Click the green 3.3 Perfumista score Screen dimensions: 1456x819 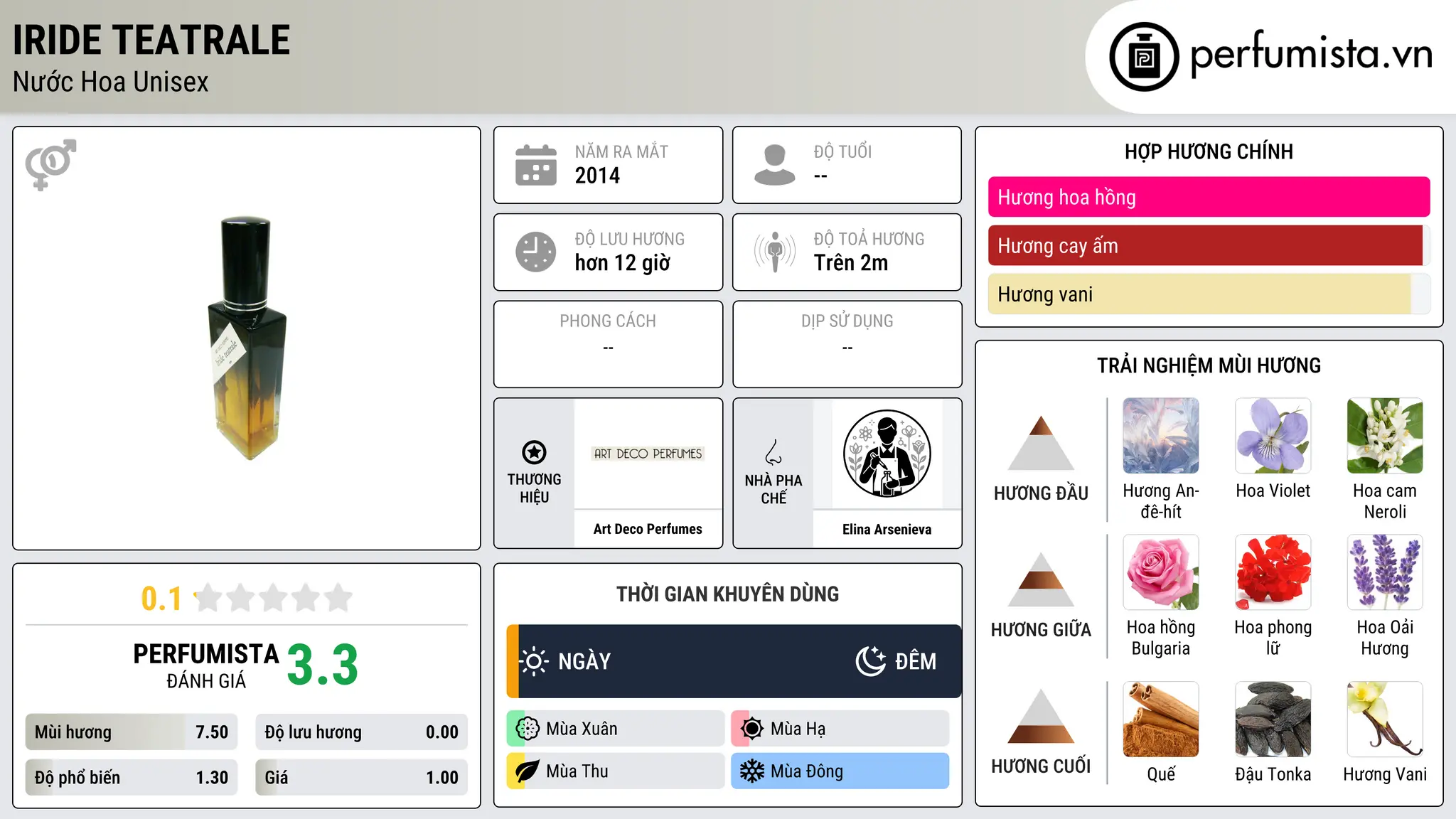click(x=323, y=665)
